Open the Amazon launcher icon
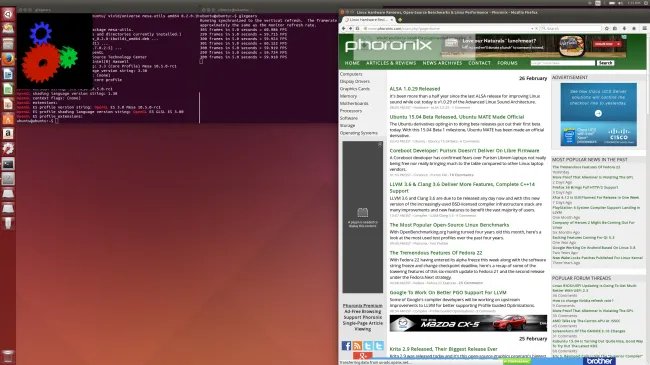The height and width of the screenshot is (365, 650). (x=8, y=134)
